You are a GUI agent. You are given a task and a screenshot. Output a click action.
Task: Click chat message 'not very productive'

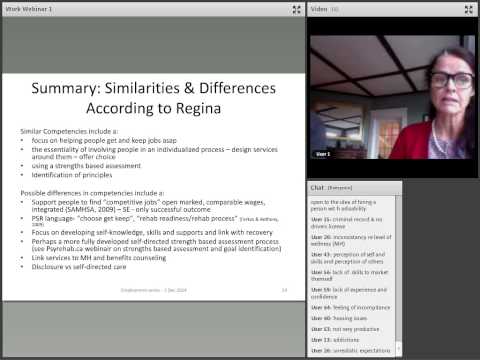click(345, 329)
